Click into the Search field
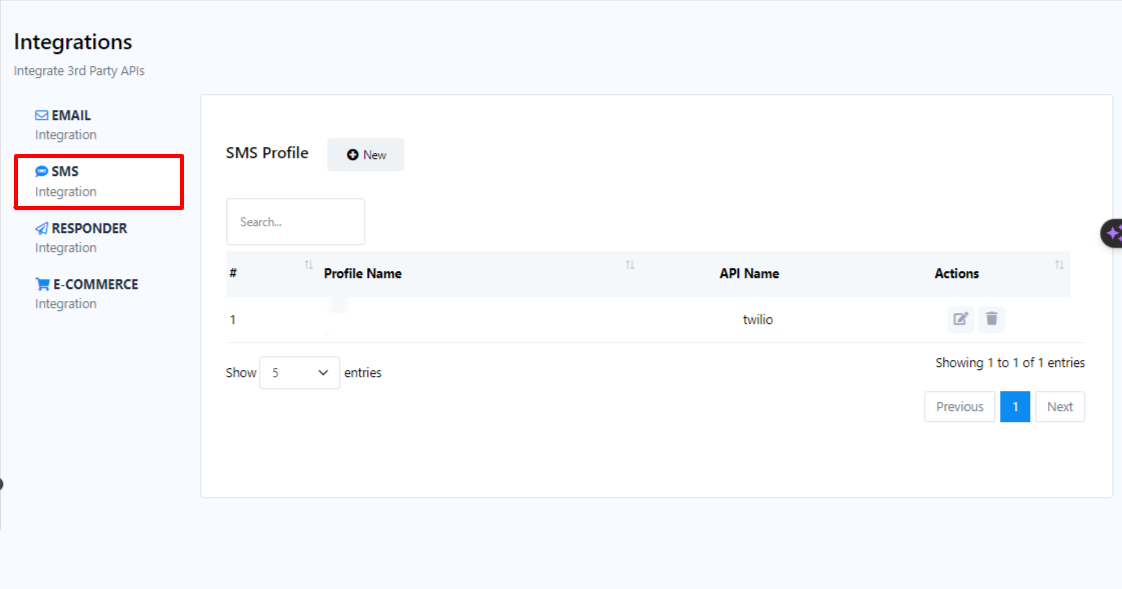The height and width of the screenshot is (589, 1122). 295,222
